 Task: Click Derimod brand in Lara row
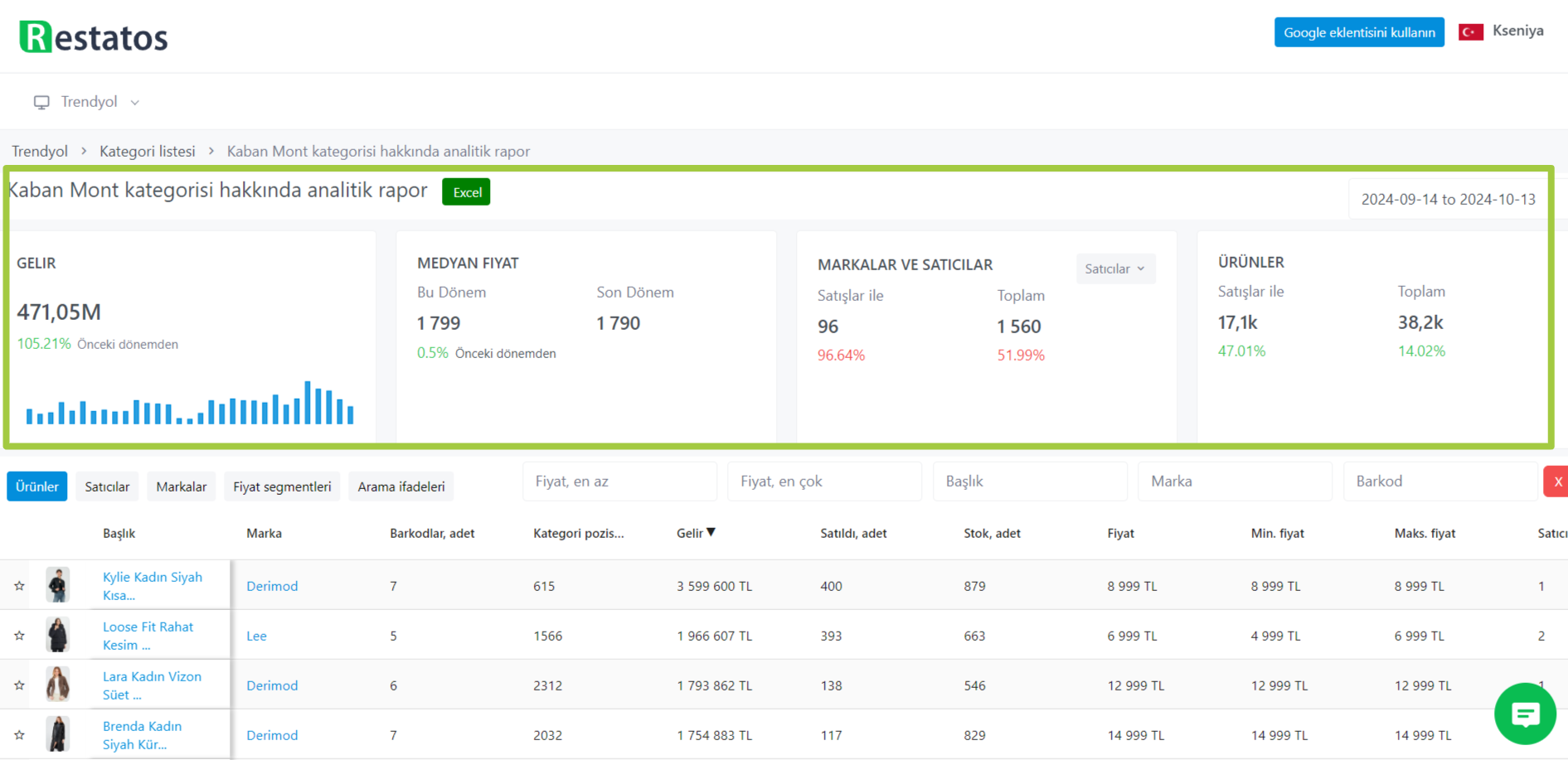pyautogui.click(x=272, y=685)
